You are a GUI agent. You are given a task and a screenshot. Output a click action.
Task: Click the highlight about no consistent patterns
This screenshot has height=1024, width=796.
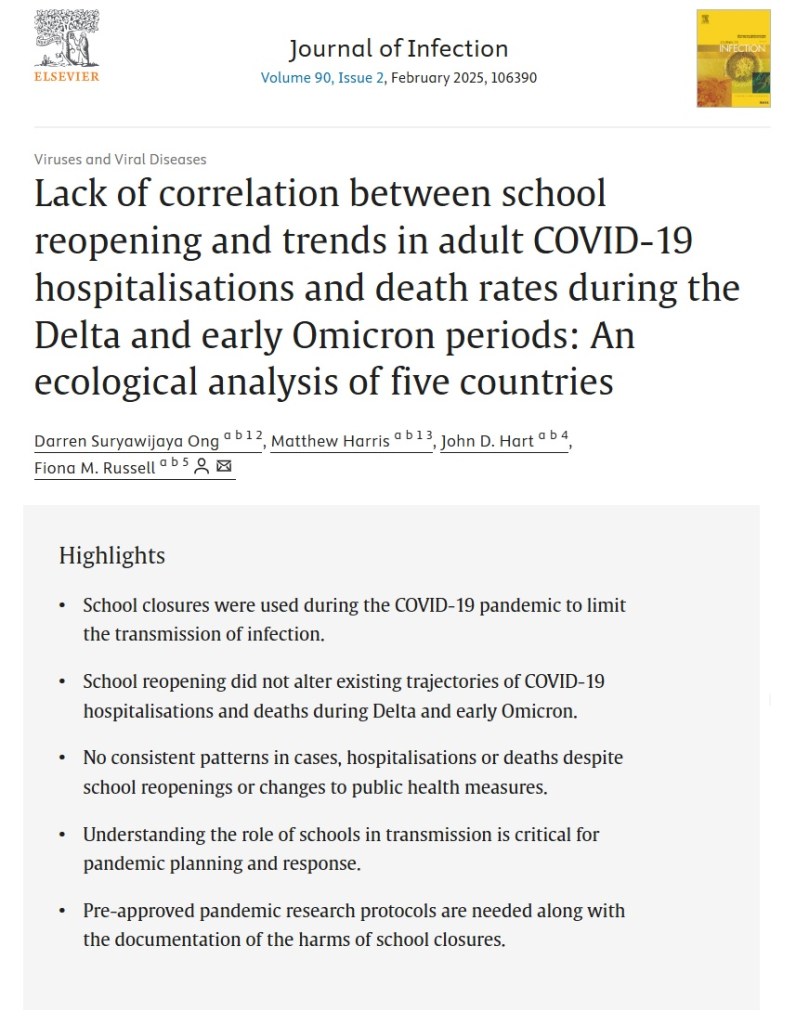point(352,771)
